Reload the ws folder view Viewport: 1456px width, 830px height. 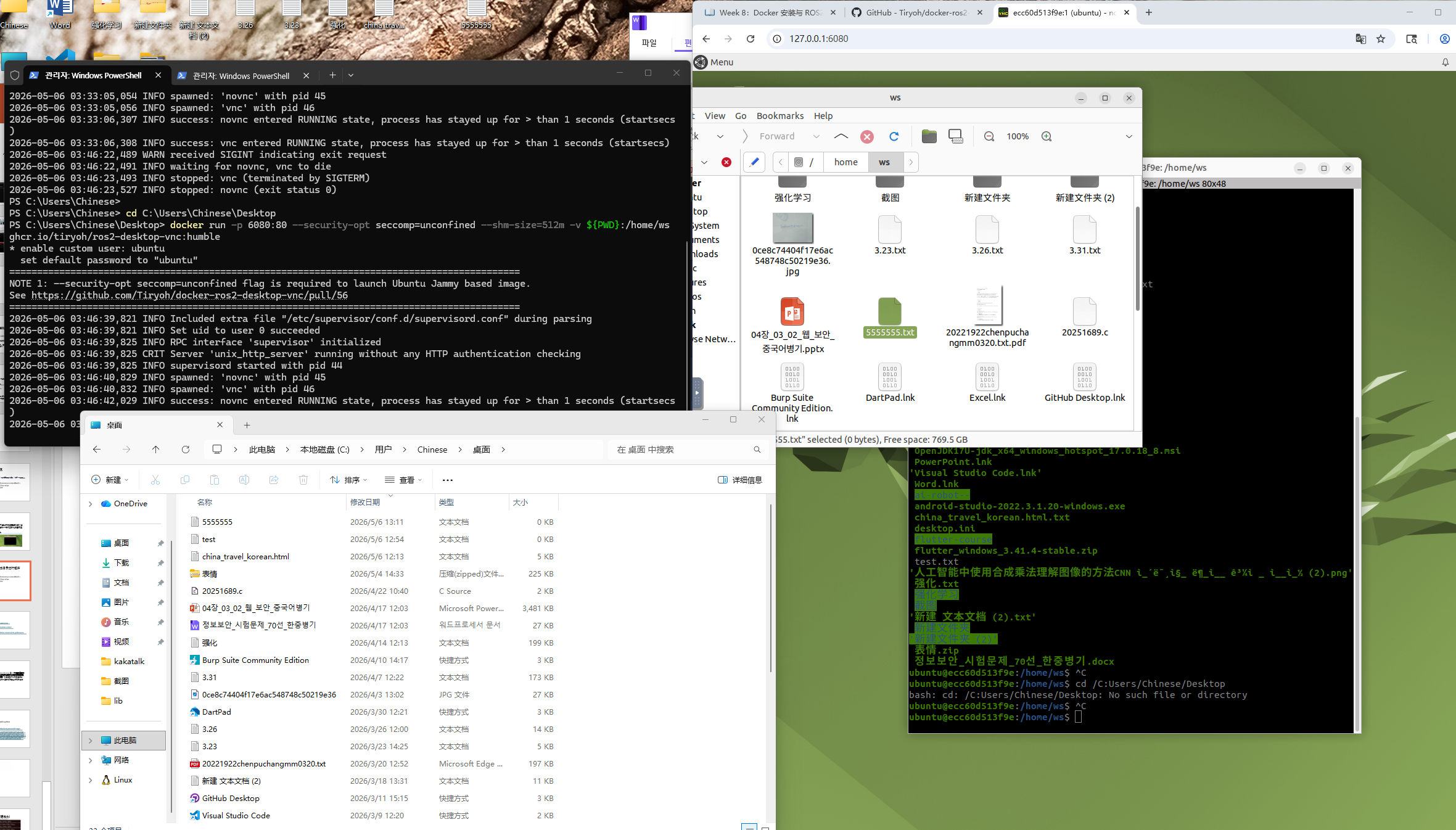tap(894, 136)
